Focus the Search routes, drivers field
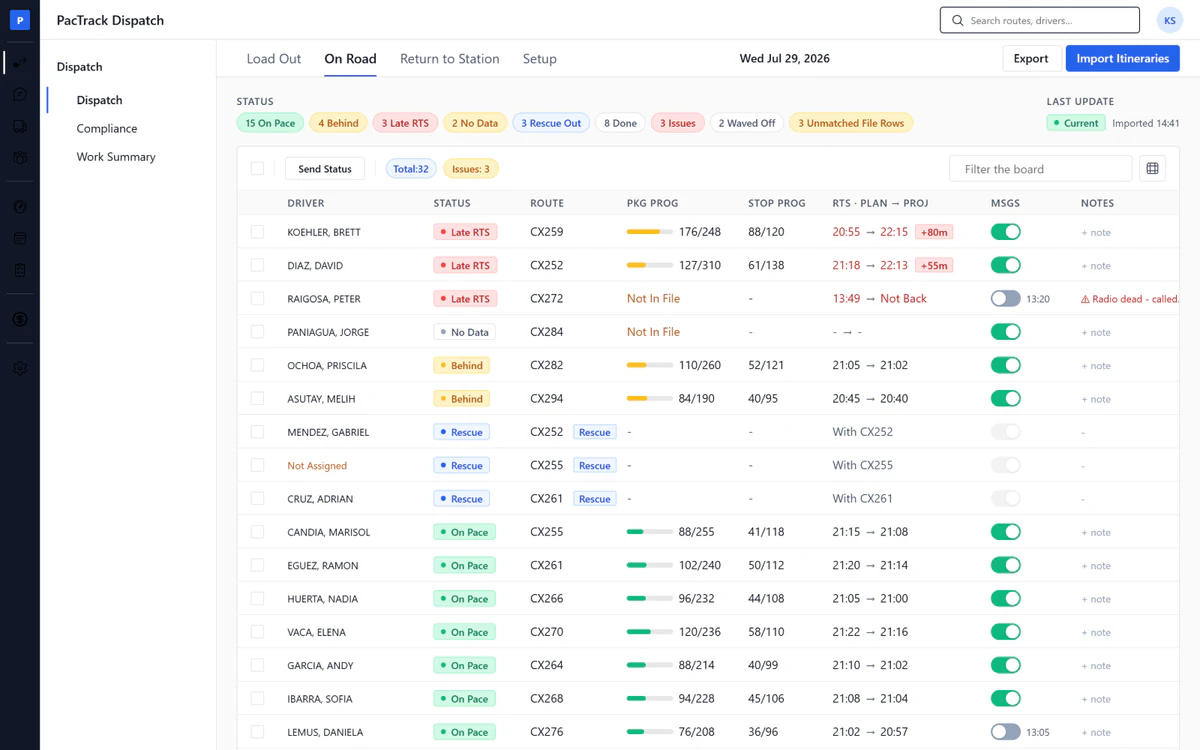The image size is (1200, 750). [x=1040, y=20]
